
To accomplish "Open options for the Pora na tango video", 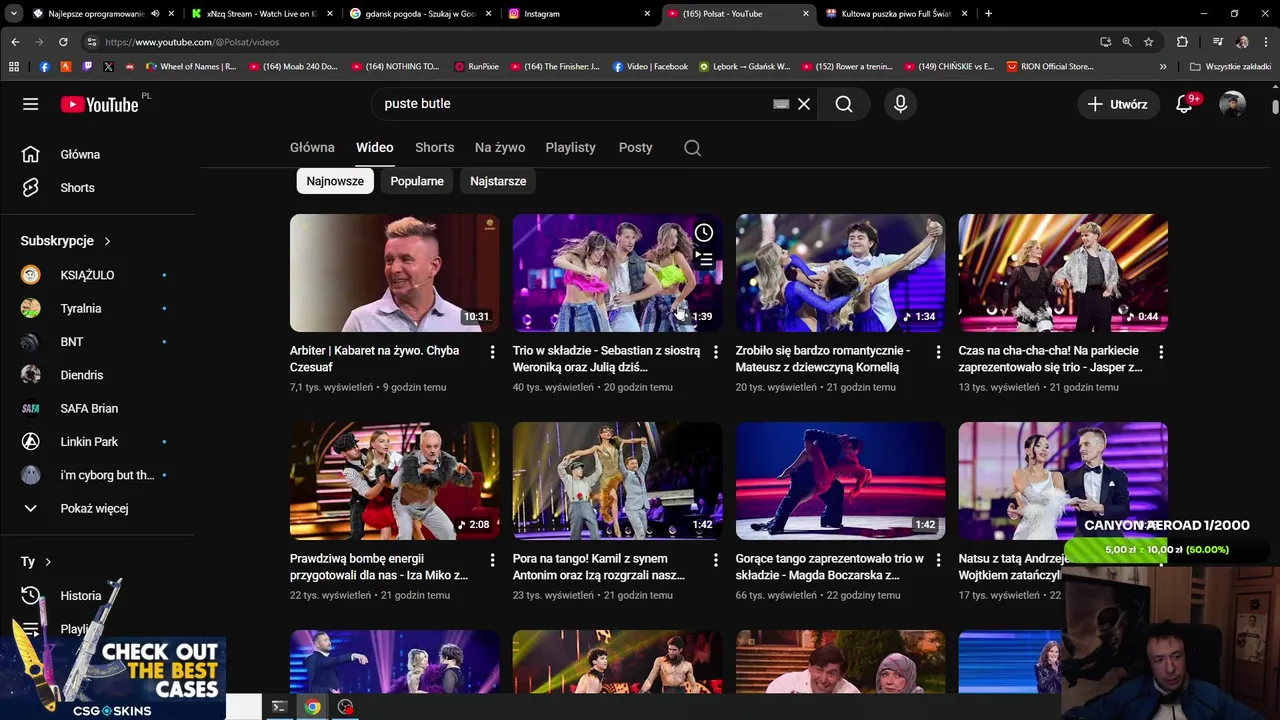I will tap(715, 560).
